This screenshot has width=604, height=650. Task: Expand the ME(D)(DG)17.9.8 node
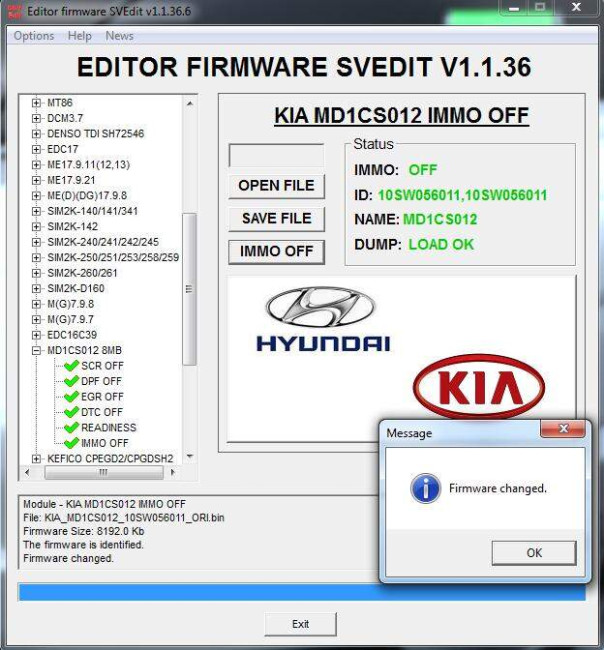click(36, 196)
